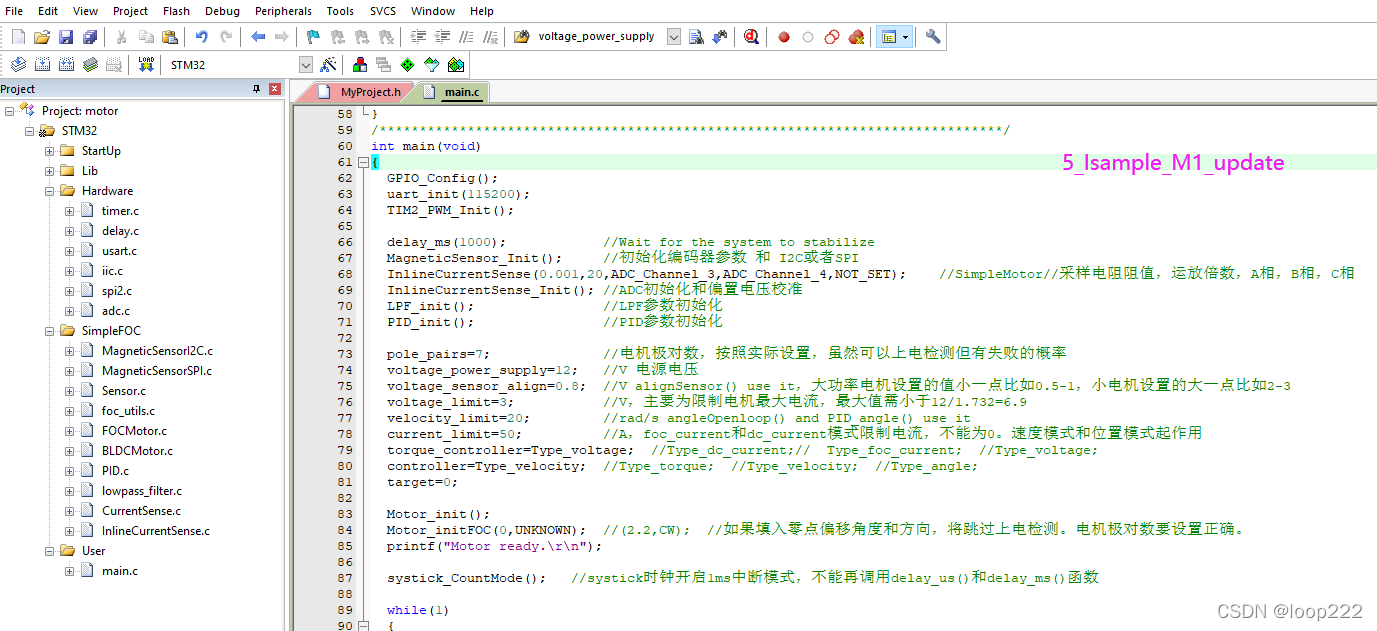Launch the Pack Installer
Screen dimensions: 1377x631
(x=456, y=65)
